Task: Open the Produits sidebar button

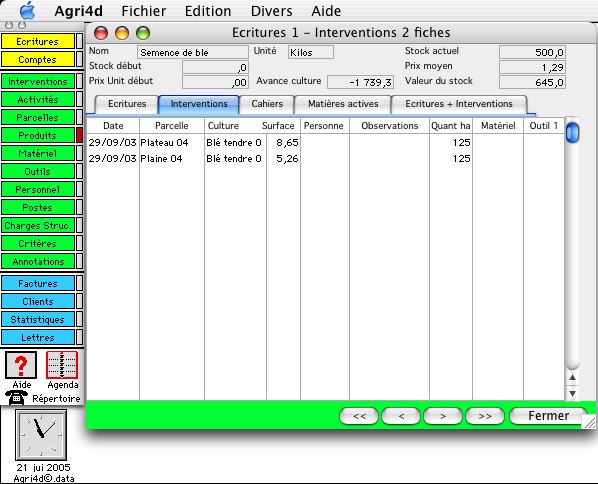Action: point(37,135)
